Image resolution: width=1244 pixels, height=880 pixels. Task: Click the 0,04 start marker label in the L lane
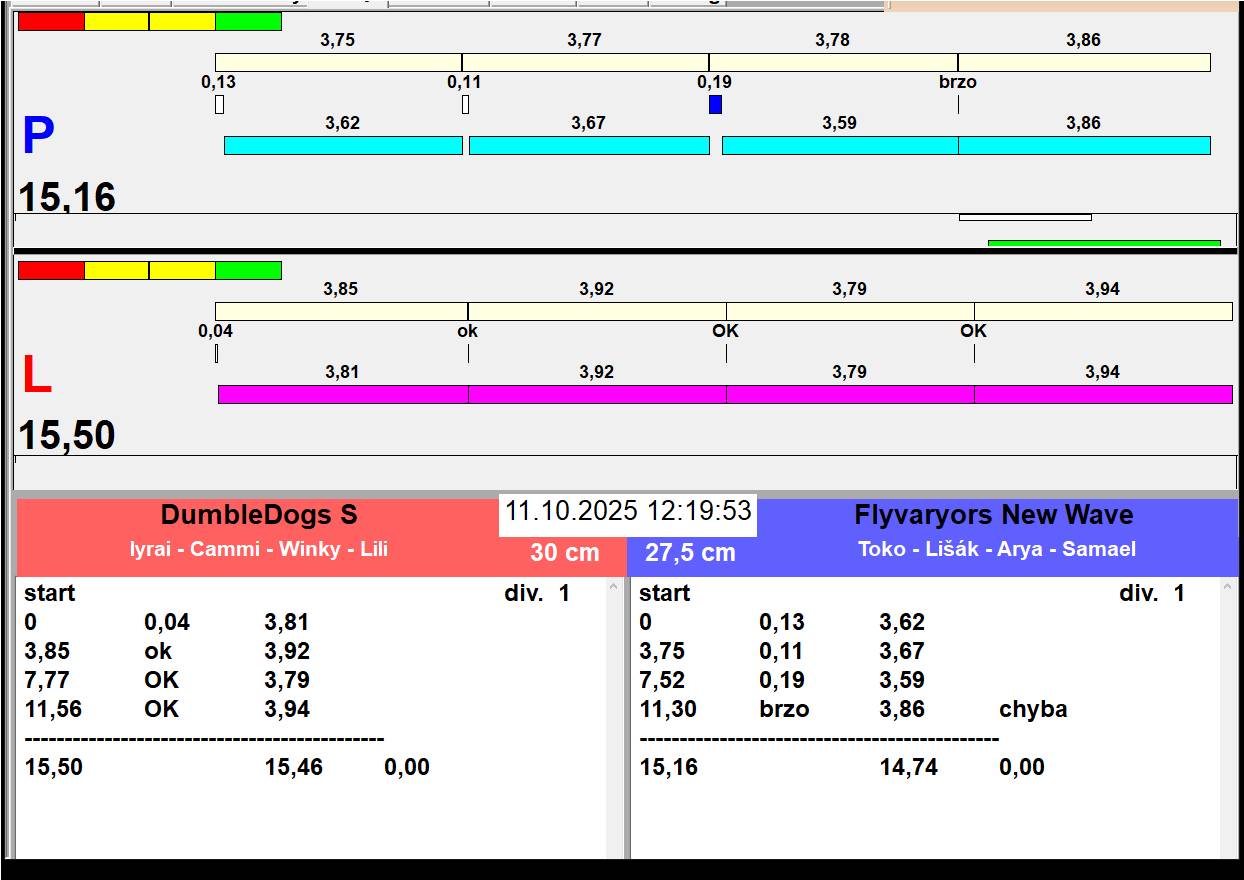coord(215,331)
